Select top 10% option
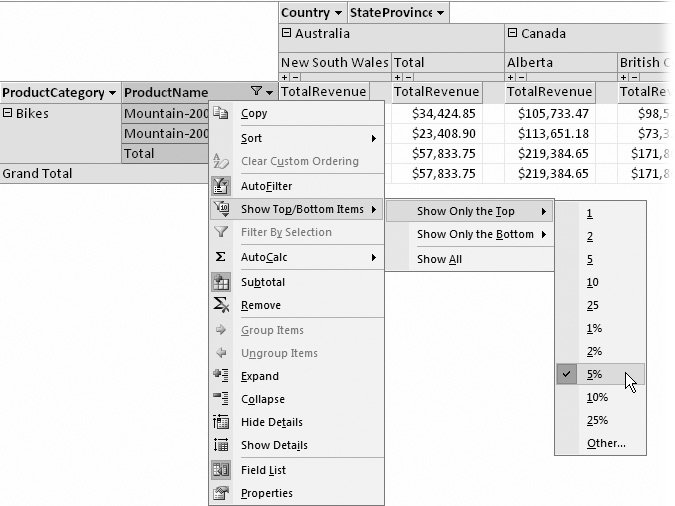The height and width of the screenshot is (506, 675). pyautogui.click(x=601, y=397)
